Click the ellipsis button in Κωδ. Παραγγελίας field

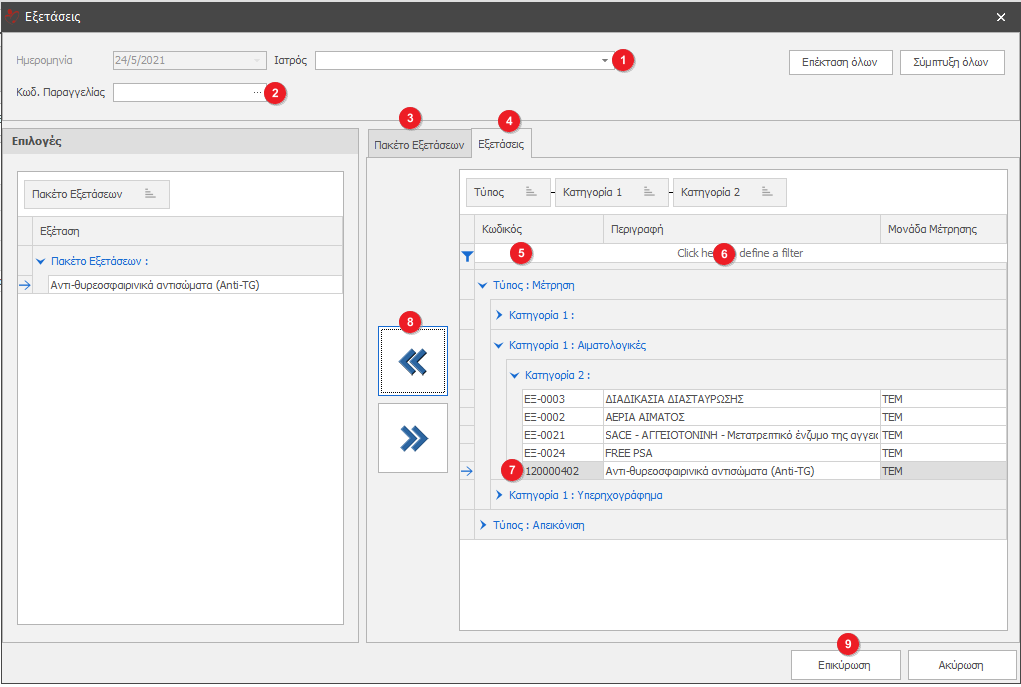tap(257, 93)
